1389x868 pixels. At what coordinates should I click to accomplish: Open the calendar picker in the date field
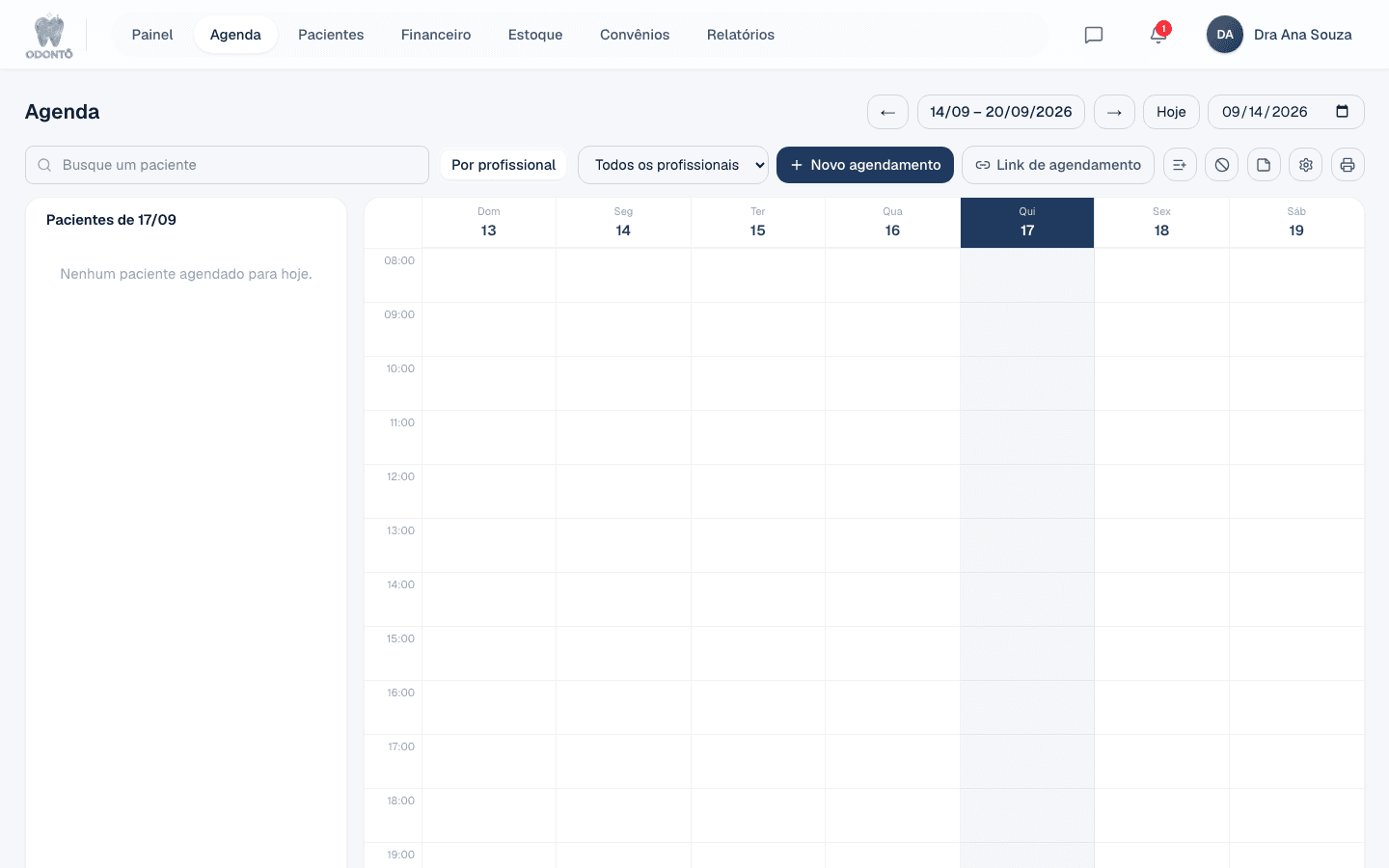1342,111
